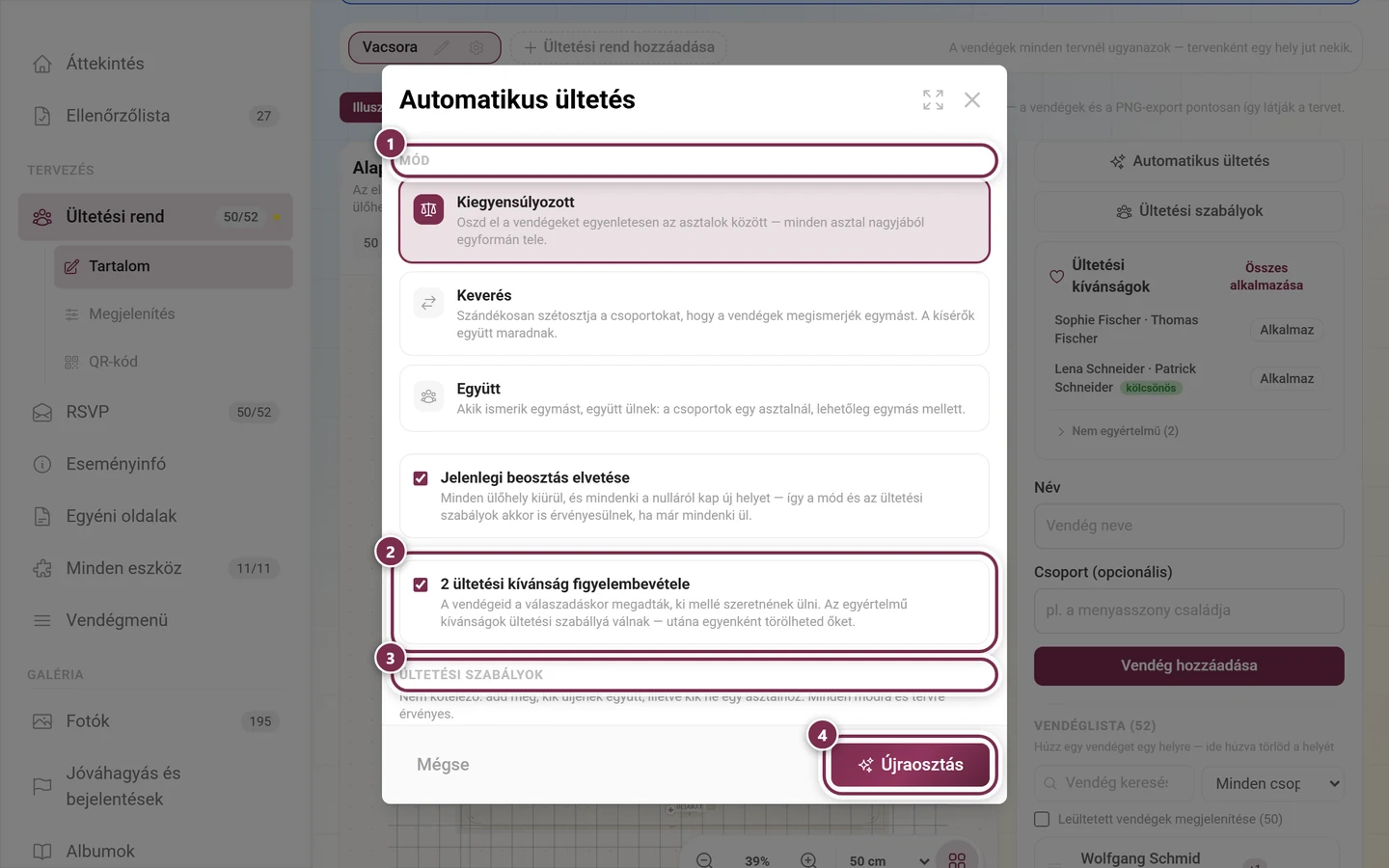1389x868 pixels.
Task: Click Összes alkalmazása link
Action: [x=1266, y=277]
